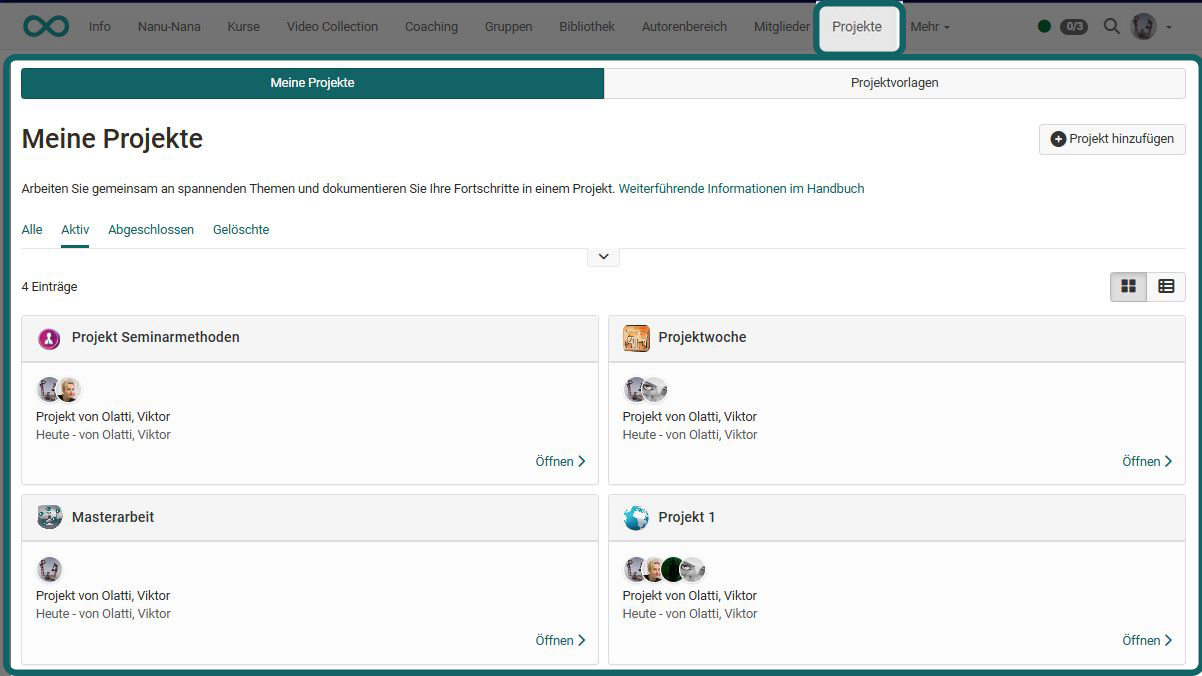The height and width of the screenshot is (676, 1202).
Task: Open the search magnifier icon
Action: pos(1111,27)
